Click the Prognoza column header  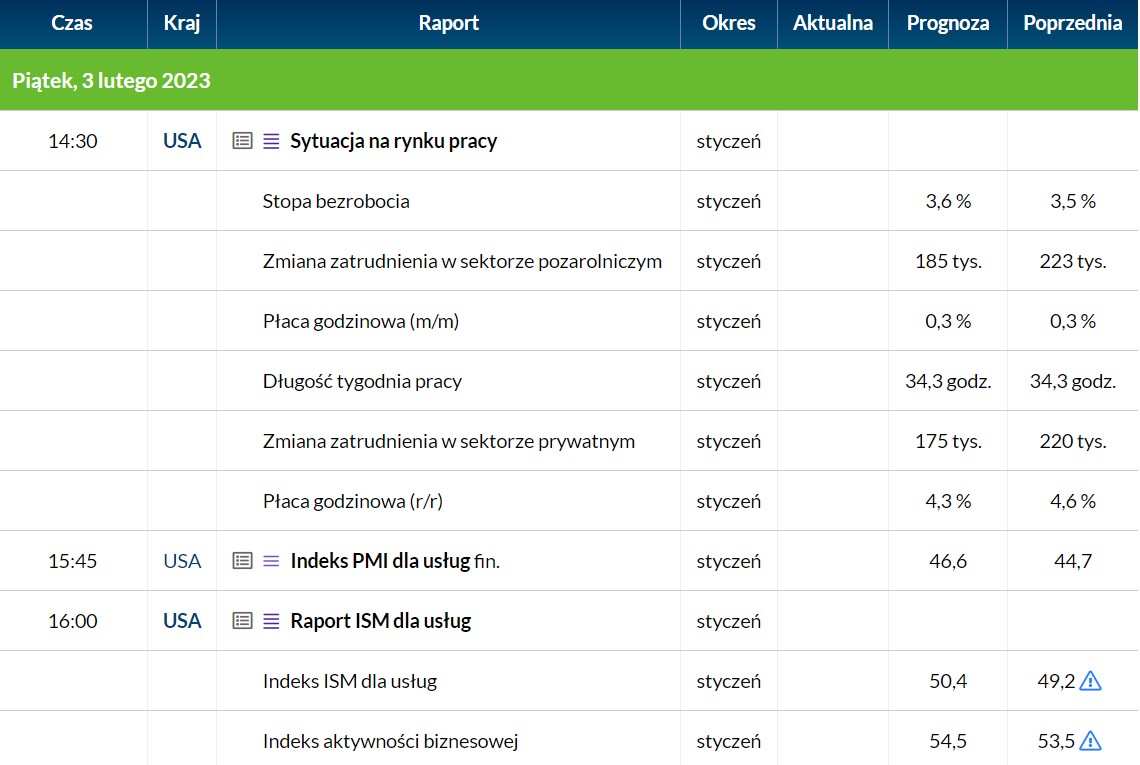(947, 23)
